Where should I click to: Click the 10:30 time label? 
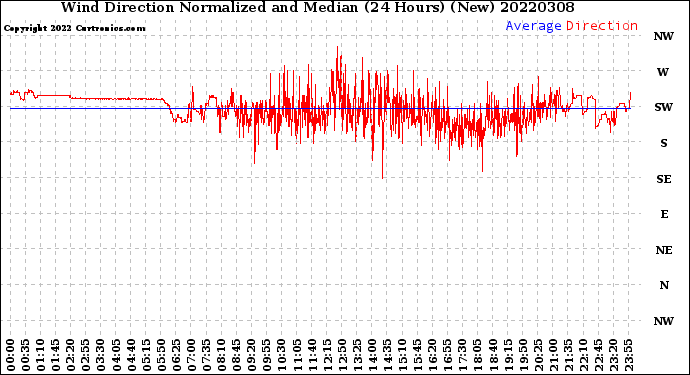pyautogui.click(x=282, y=355)
